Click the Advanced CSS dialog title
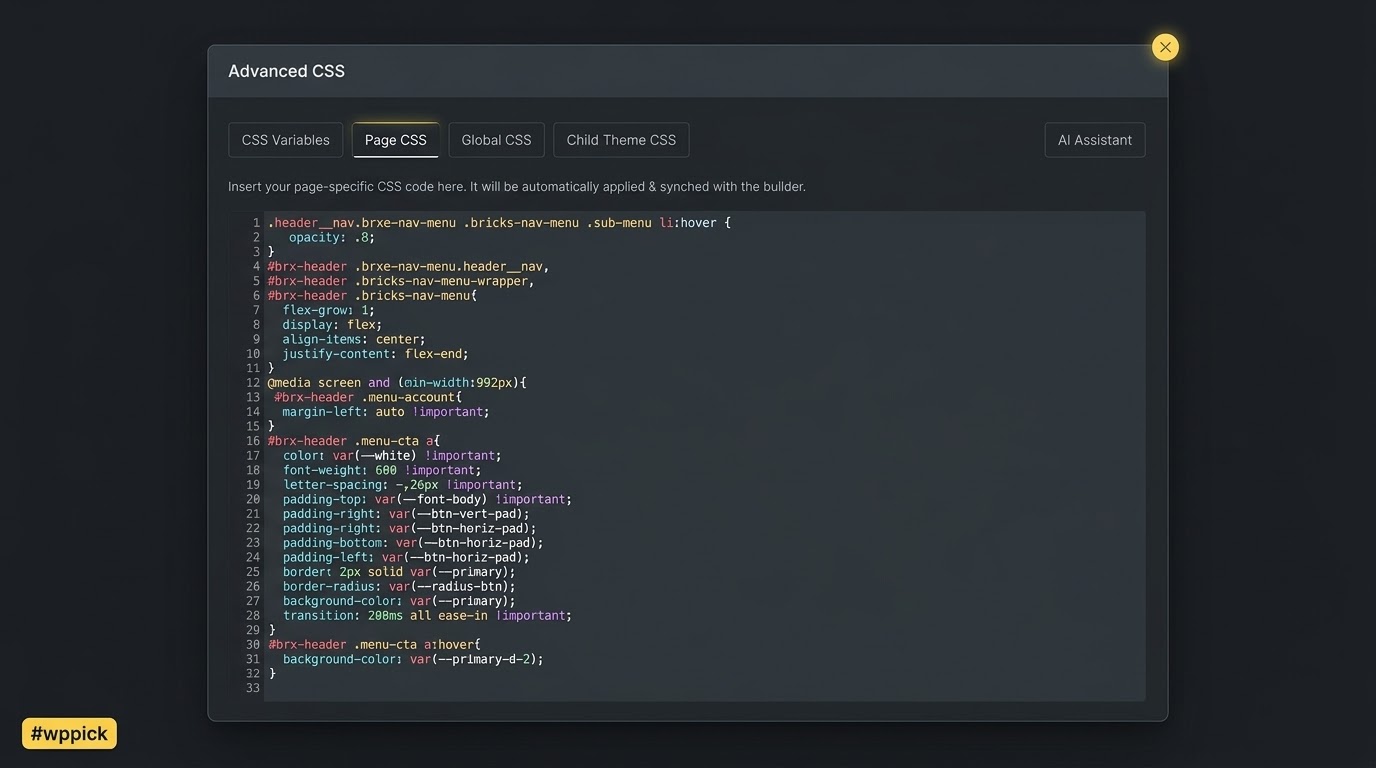 [286, 71]
